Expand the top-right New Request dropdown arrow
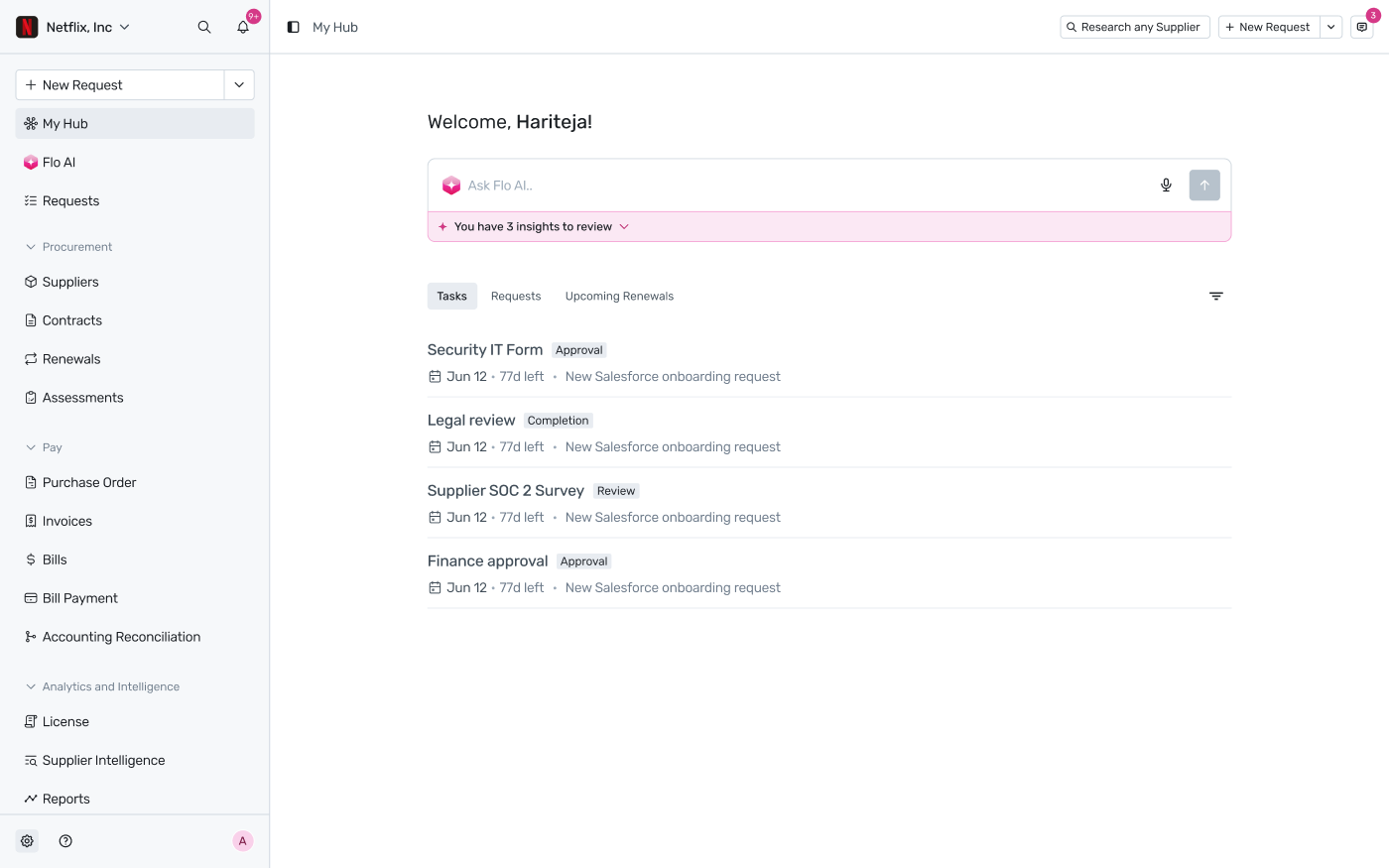This screenshot has width=1389, height=868. [1331, 27]
